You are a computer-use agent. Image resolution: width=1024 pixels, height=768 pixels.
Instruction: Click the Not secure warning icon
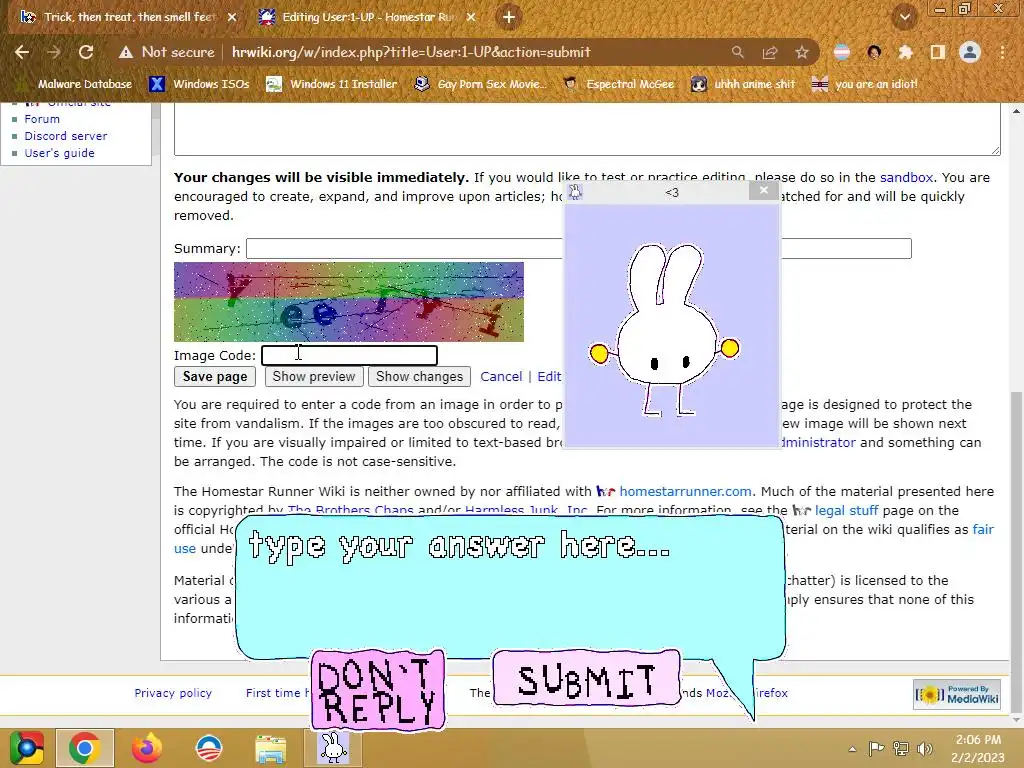point(125,52)
